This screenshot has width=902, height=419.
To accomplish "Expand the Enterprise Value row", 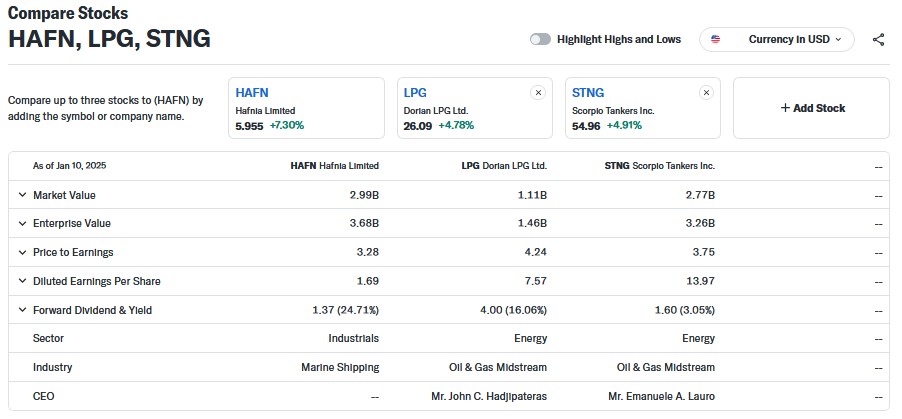I will click(22, 224).
